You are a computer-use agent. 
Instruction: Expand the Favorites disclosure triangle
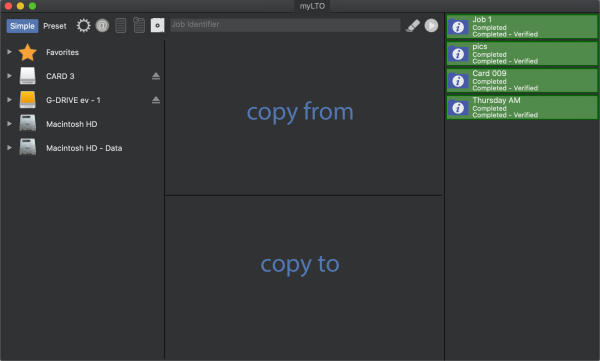click(9, 52)
